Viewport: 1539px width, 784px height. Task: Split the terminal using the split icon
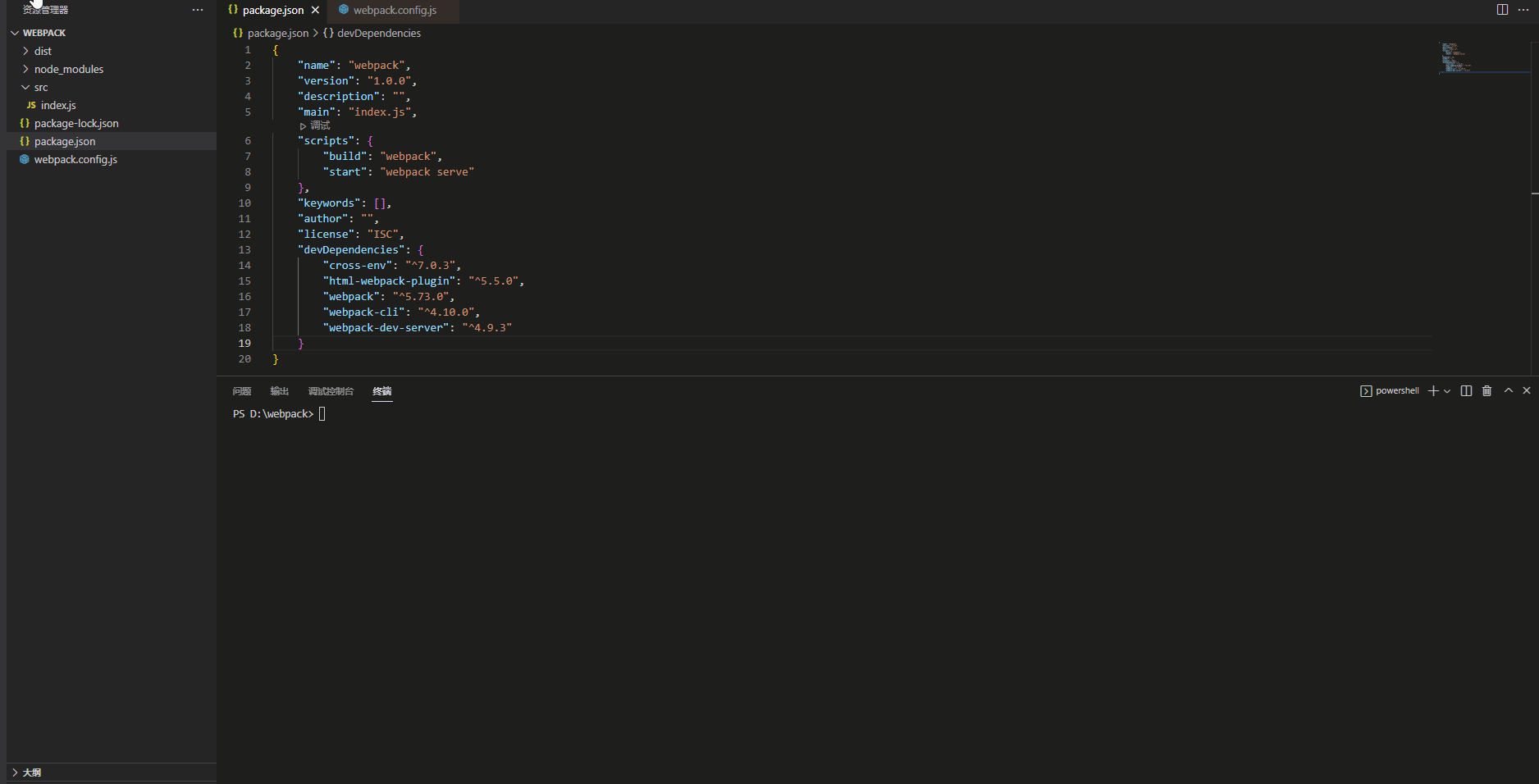point(1467,391)
